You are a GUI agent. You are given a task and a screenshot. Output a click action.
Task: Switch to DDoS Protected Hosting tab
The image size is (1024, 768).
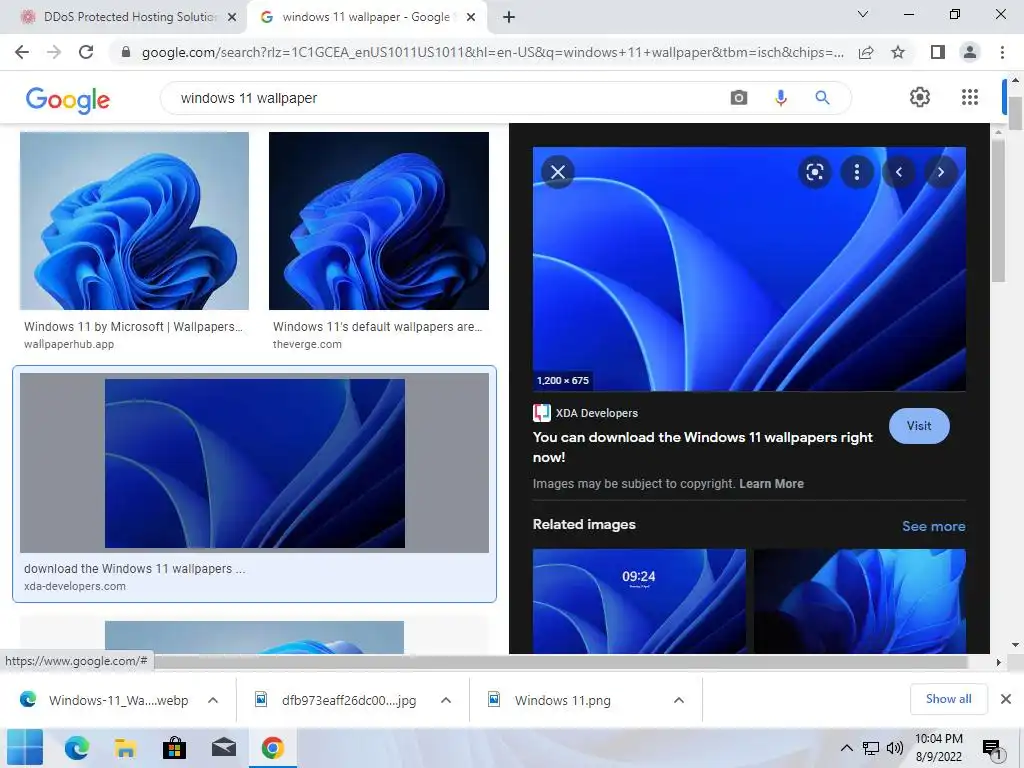(129, 17)
